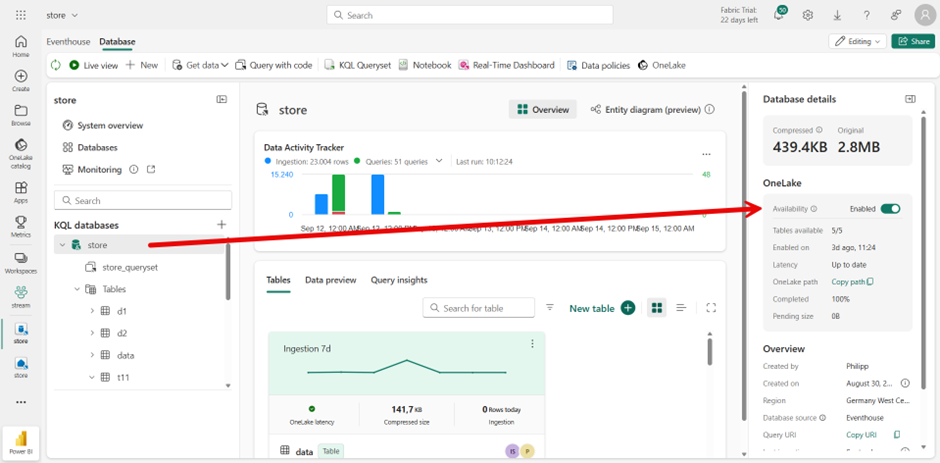Click the notifications bell icon
940x463 pixels.
coord(779,15)
